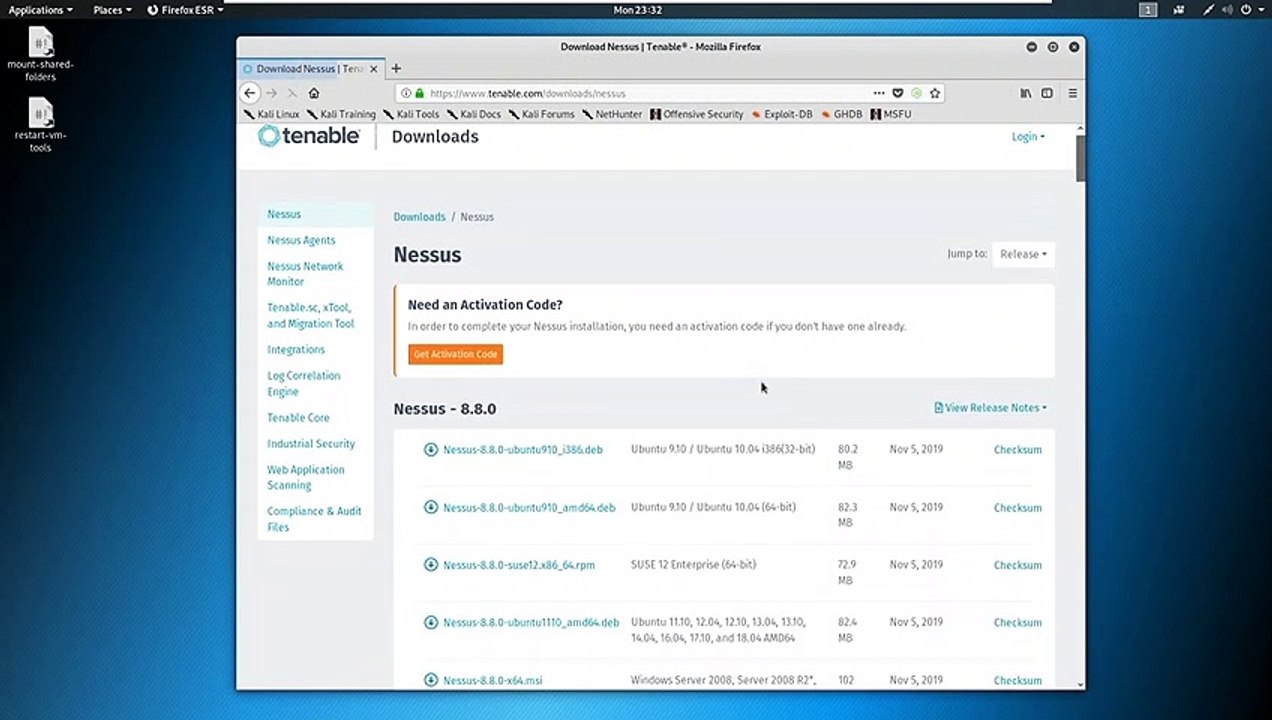Viewport: 1272px width, 720px height.
Task: Click download icon for Nessus-8.8.0-ubuntu910_amd64.deb
Action: click(x=431, y=507)
